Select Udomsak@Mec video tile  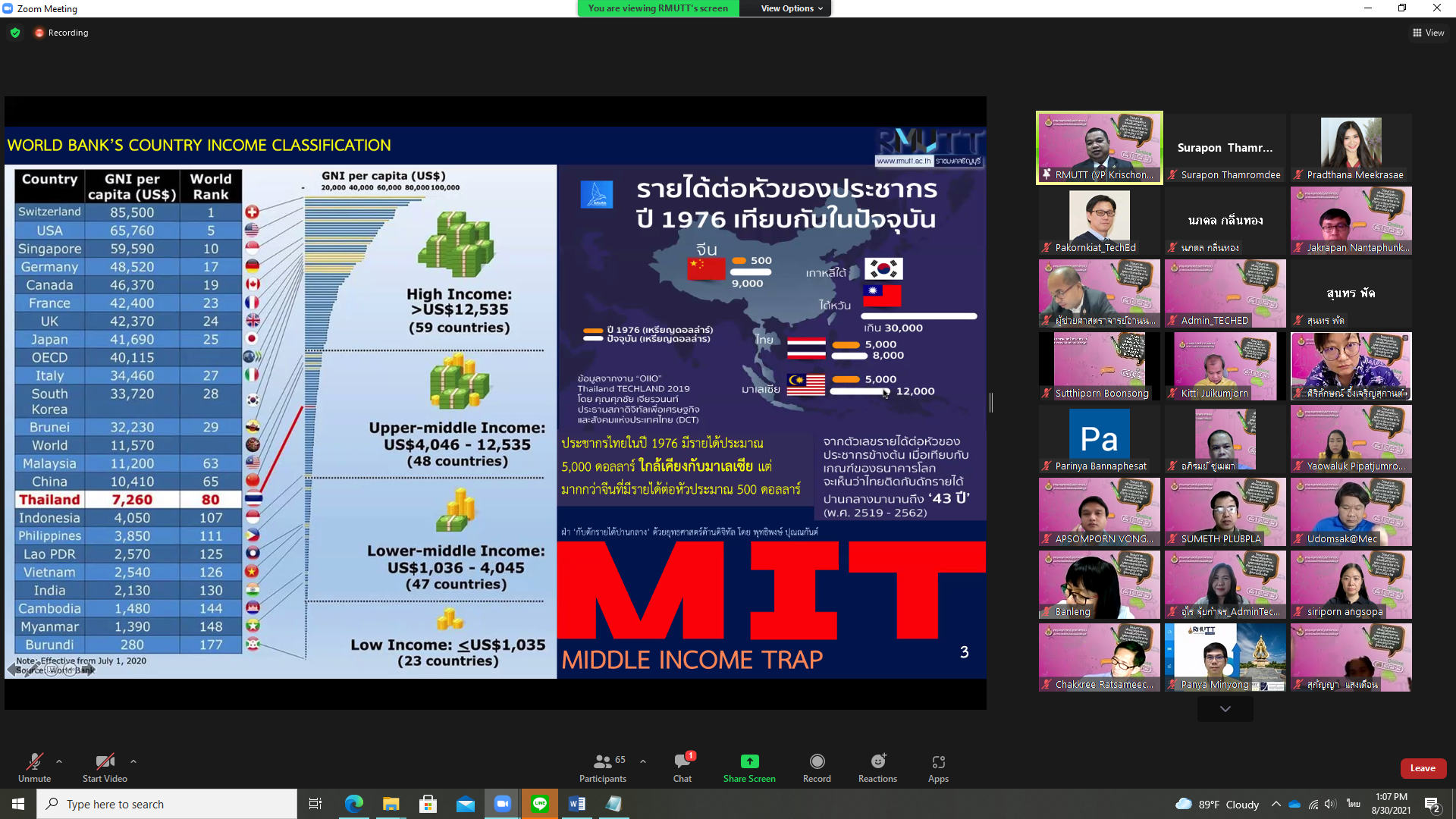1351,512
